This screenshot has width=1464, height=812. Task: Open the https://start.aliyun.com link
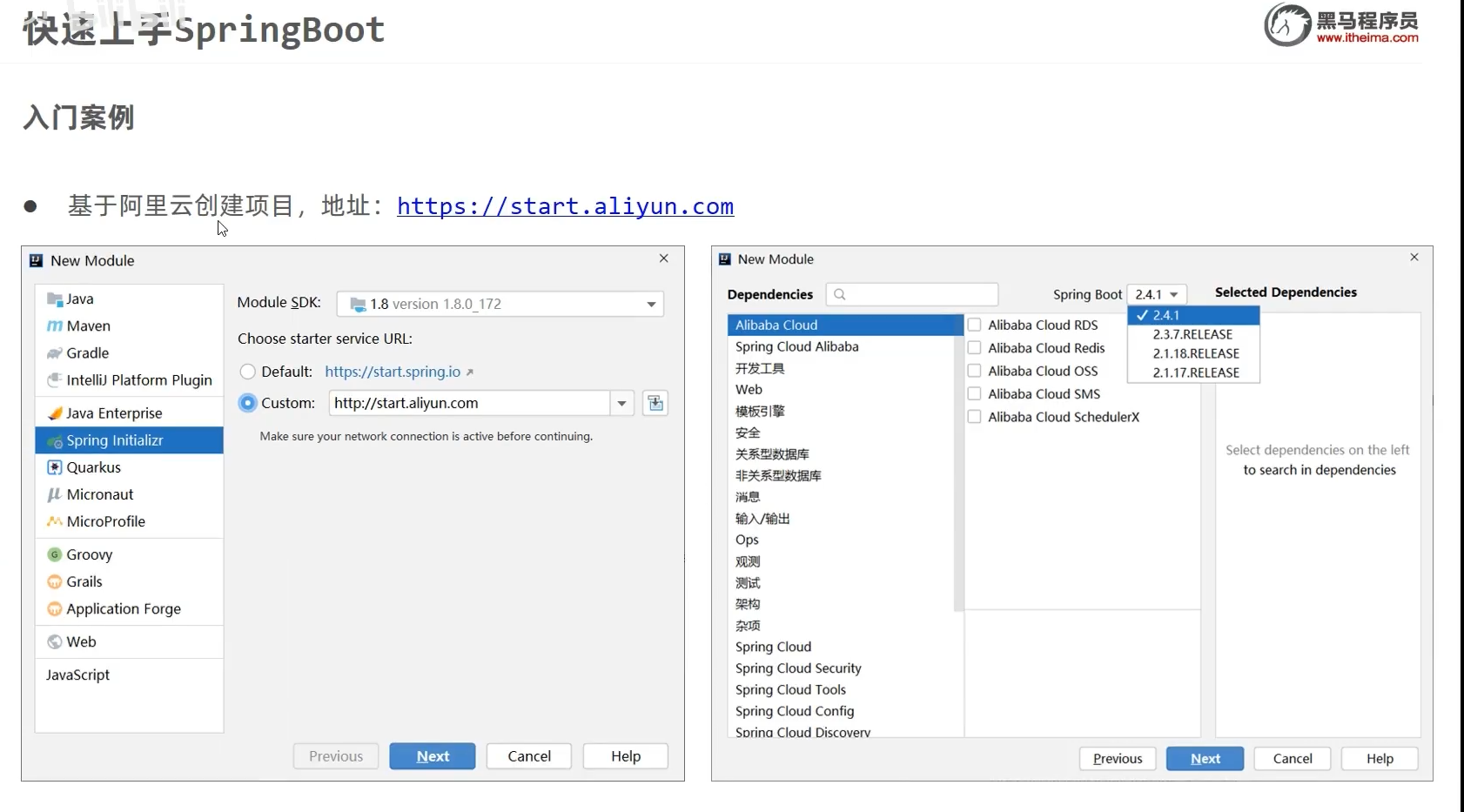coord(566,206)
